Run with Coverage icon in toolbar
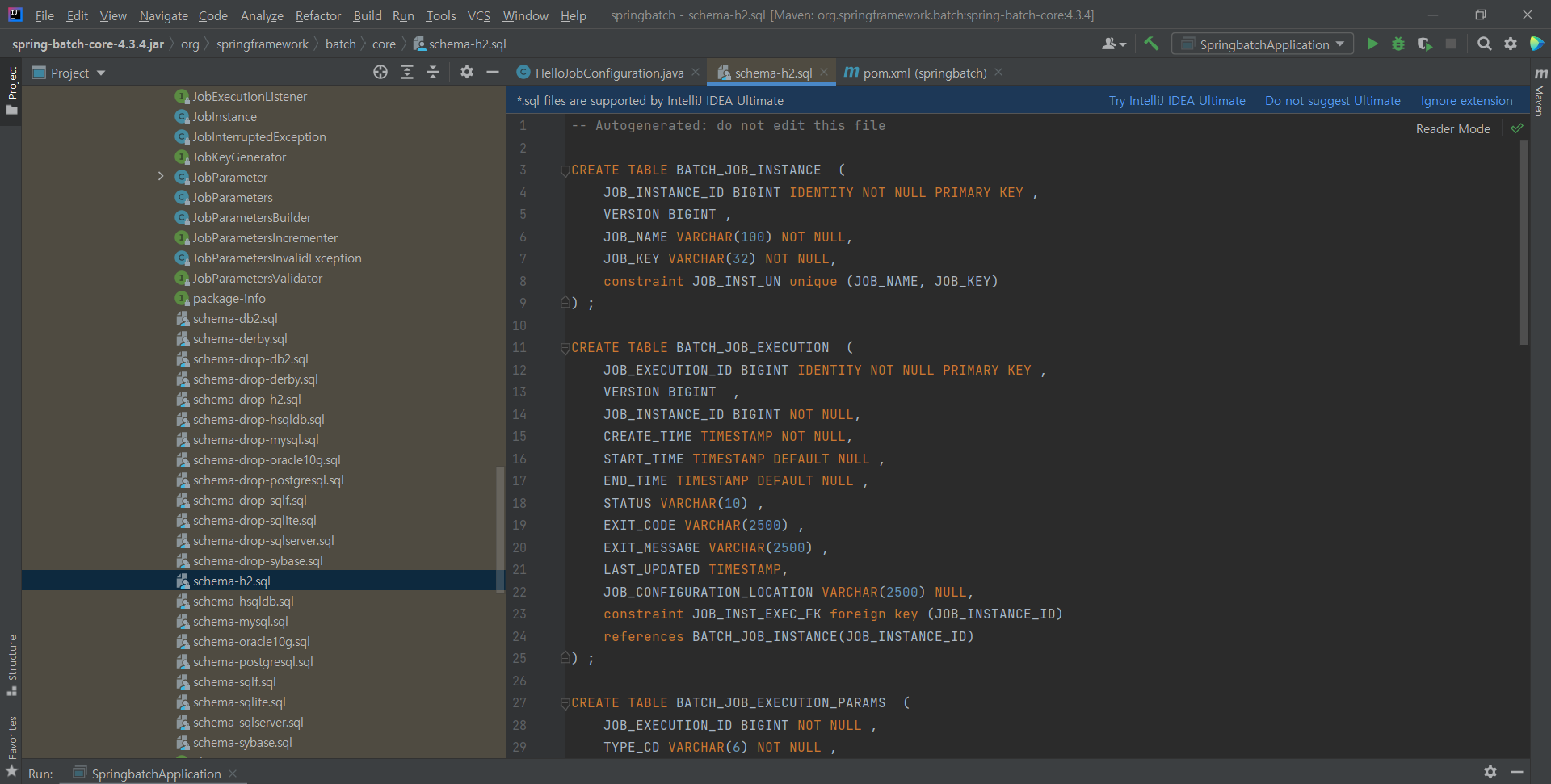 tap(1425, 44)
